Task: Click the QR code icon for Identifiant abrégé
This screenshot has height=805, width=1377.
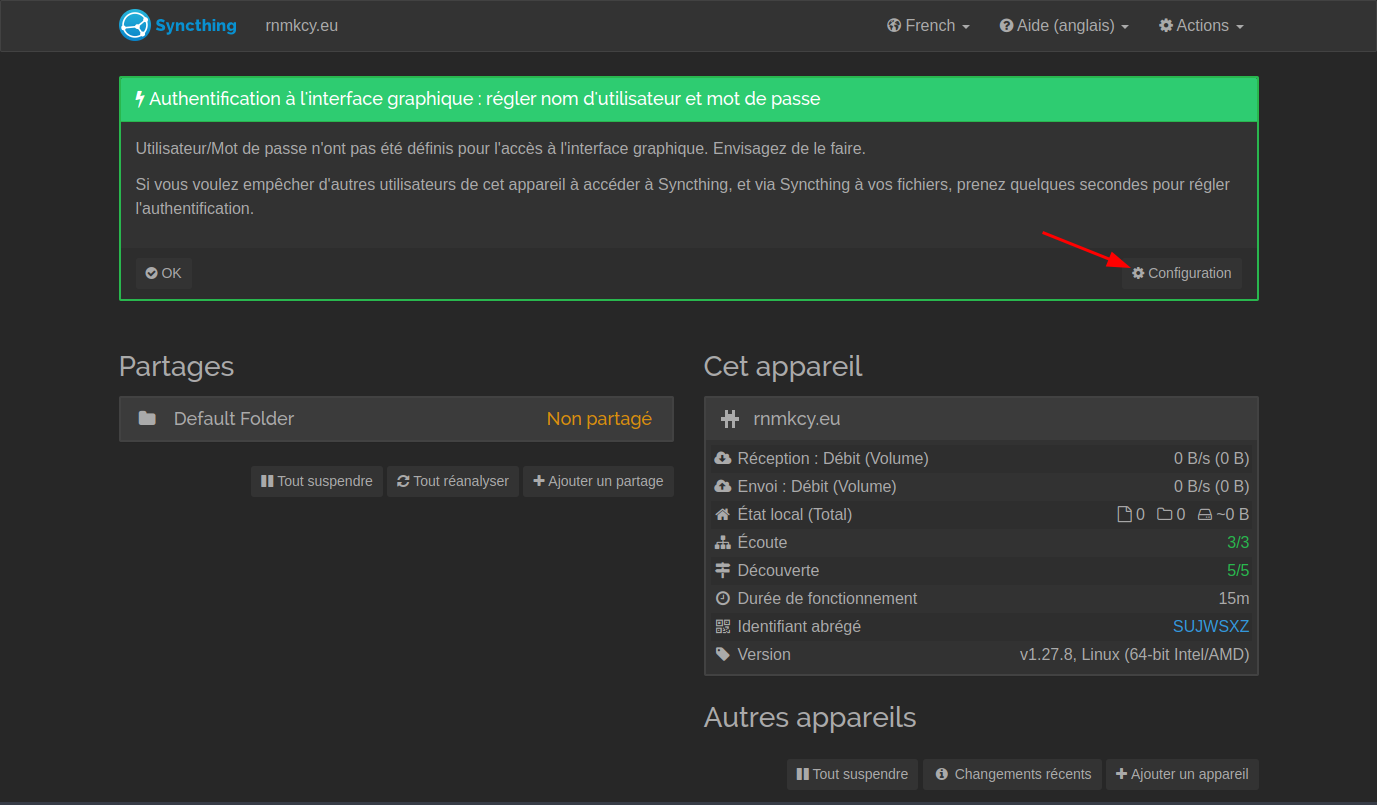Action: pyautogui.click(x=723, y=626)
